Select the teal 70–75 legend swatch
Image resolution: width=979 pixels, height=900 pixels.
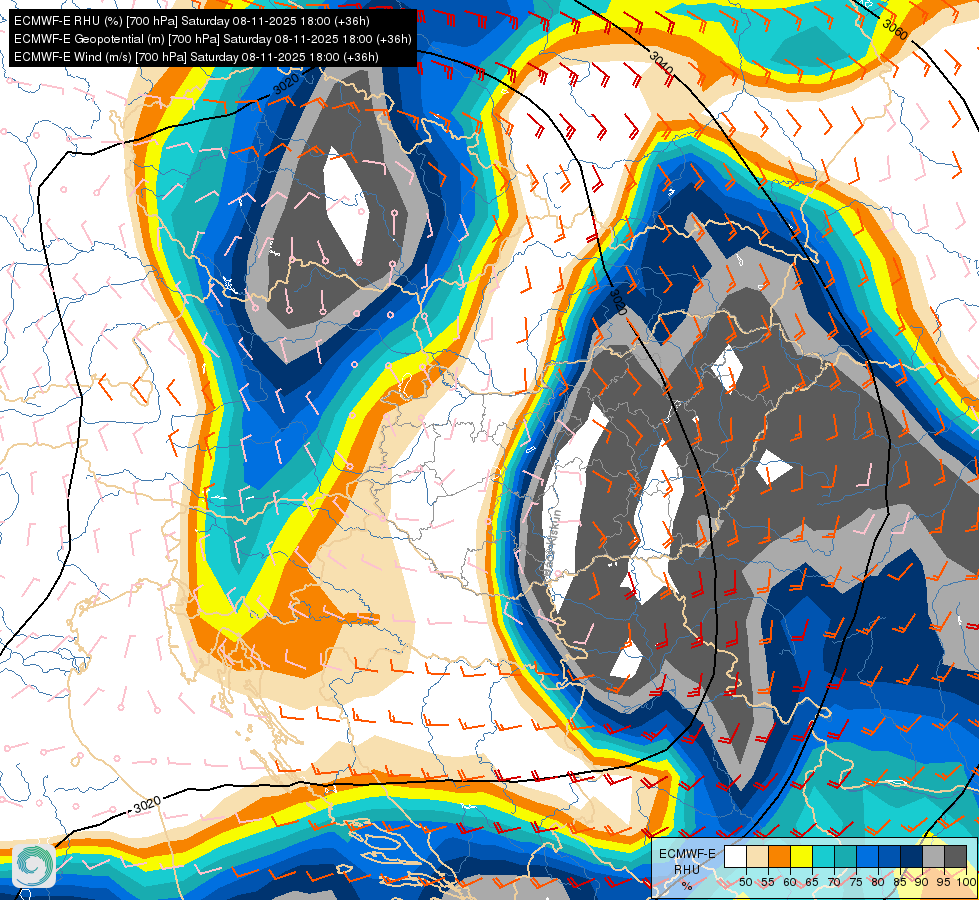click(845, 856)
